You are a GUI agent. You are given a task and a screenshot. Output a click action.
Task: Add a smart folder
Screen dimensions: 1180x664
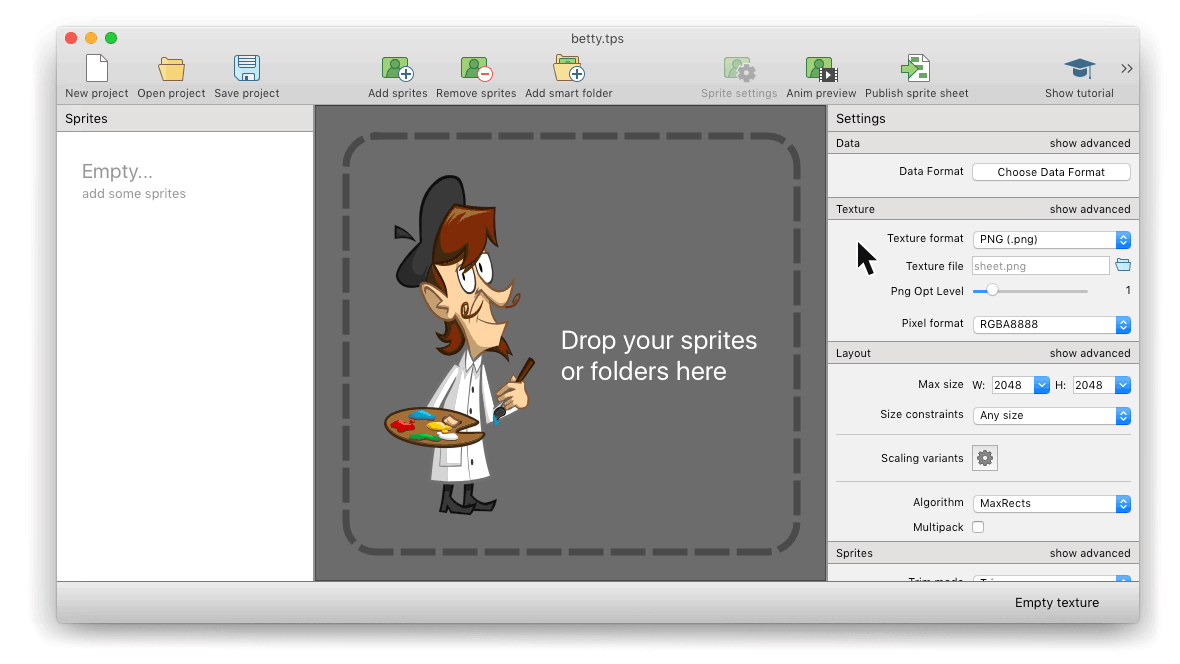[x=568, y=68]
